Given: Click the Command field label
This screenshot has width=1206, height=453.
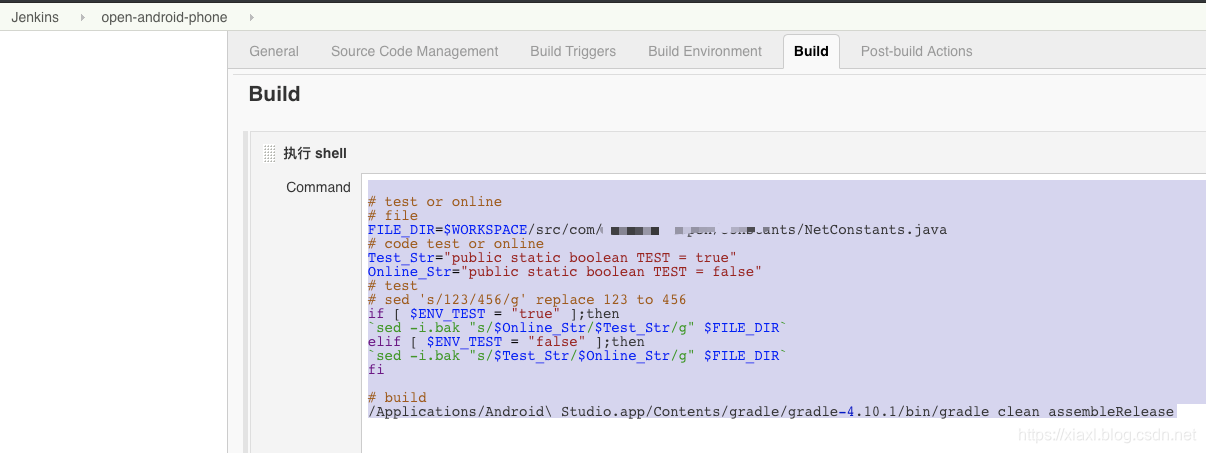Looking at the screenshot, I should click(x=318, y=187).
